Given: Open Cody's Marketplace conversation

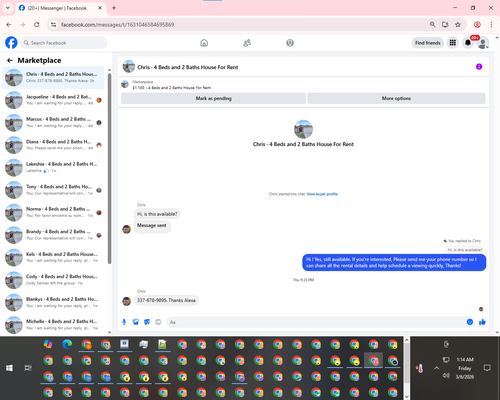Looking at the screenshot, I should (x=53, y=280).
